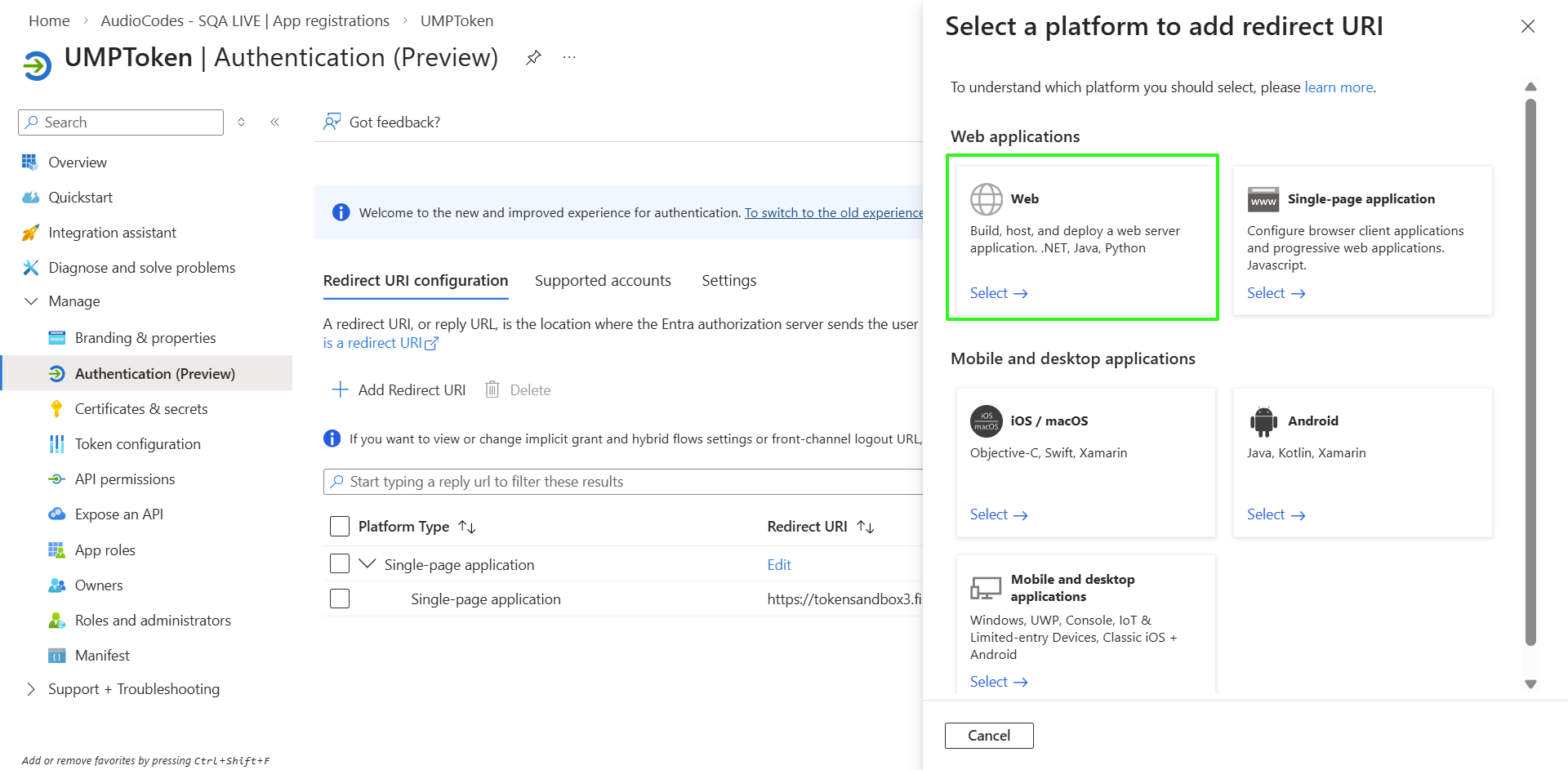This screenshot has height=770, width=1568.
Task: Collapse the Manage section in sidebar
Action: coord(31,301)
